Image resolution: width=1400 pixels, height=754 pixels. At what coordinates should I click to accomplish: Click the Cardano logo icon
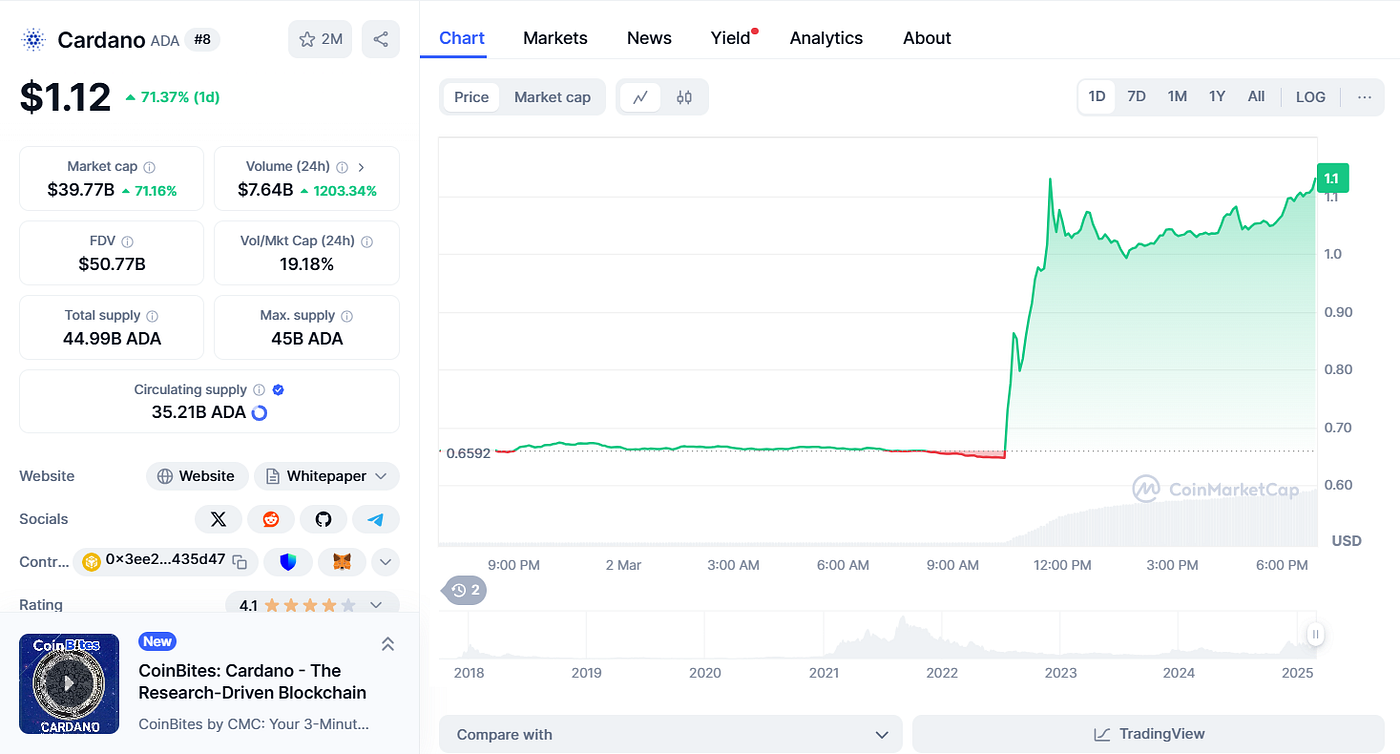point(34,40)
